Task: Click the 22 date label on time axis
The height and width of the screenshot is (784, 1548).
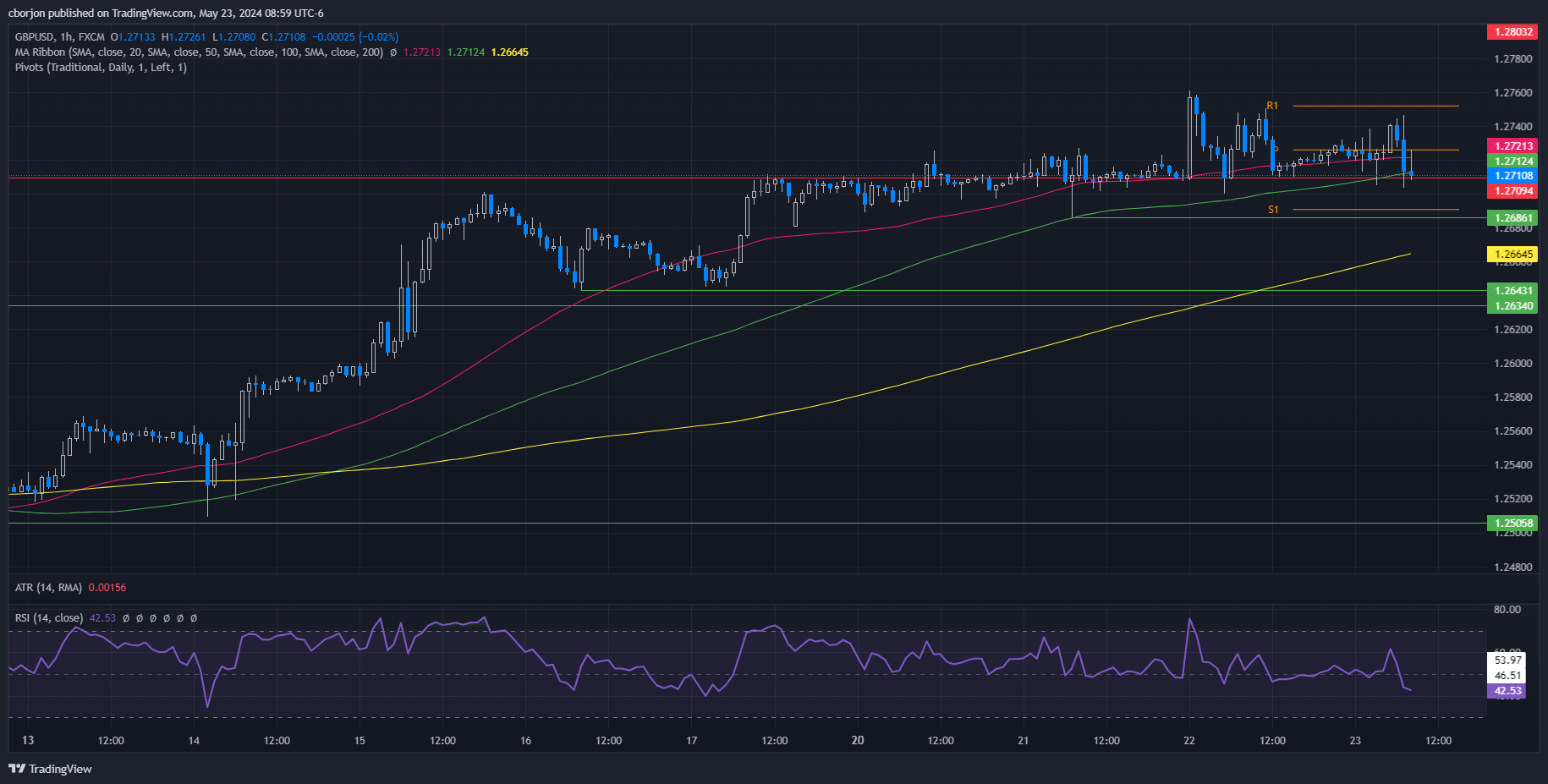Action: [x=1189, y=741]
